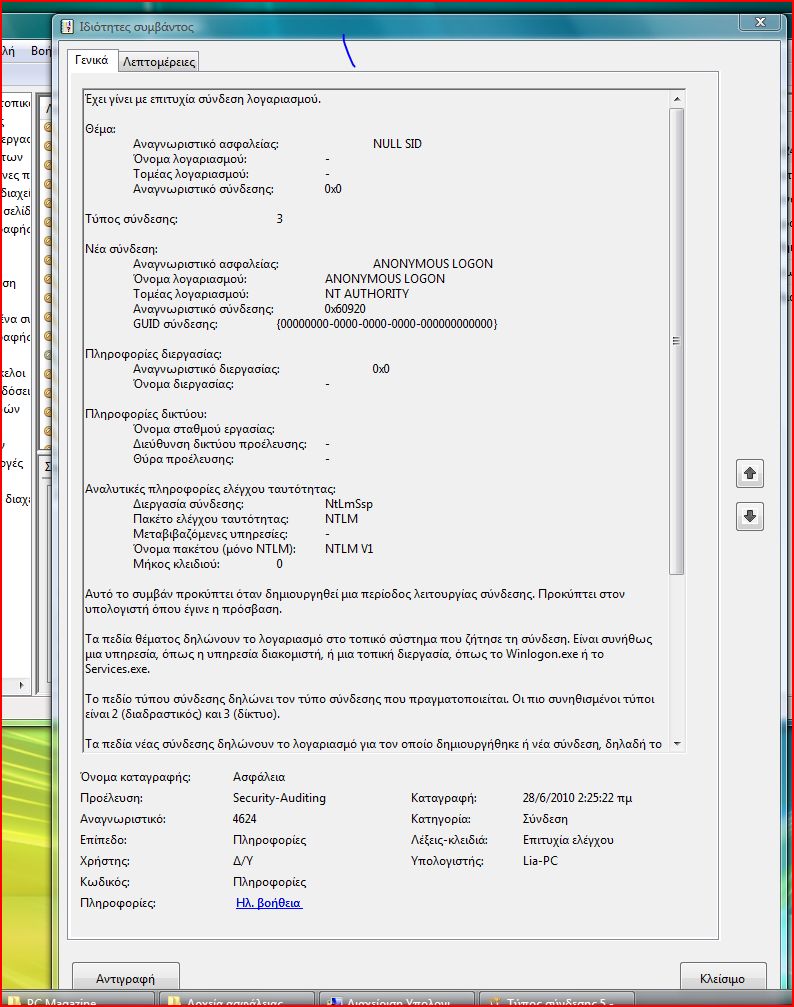
Task: Click the ANONYMOUS LOGON security ID value
Action: pos(433,264)
